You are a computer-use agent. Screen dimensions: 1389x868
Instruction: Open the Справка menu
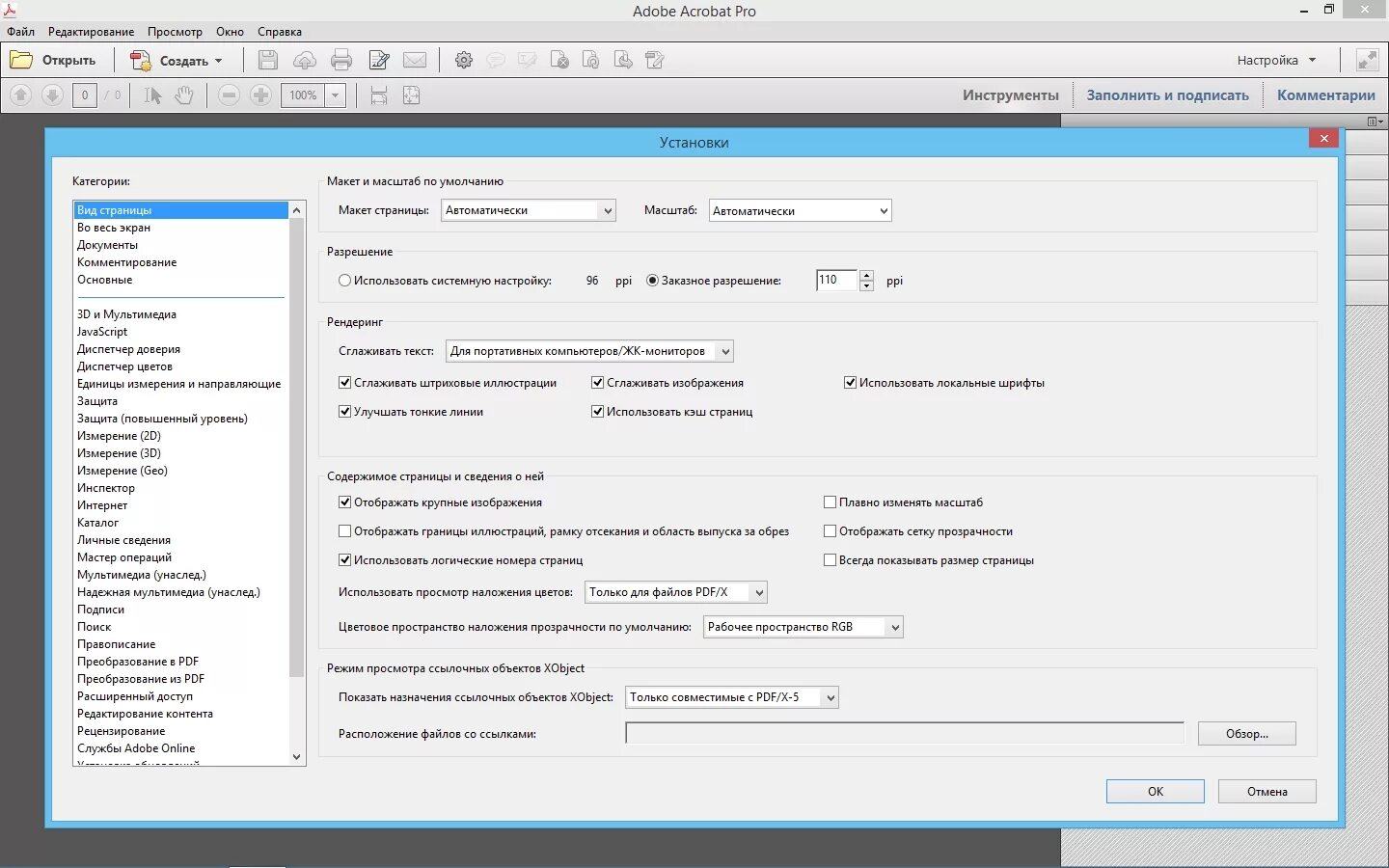(x=280, y=32)
